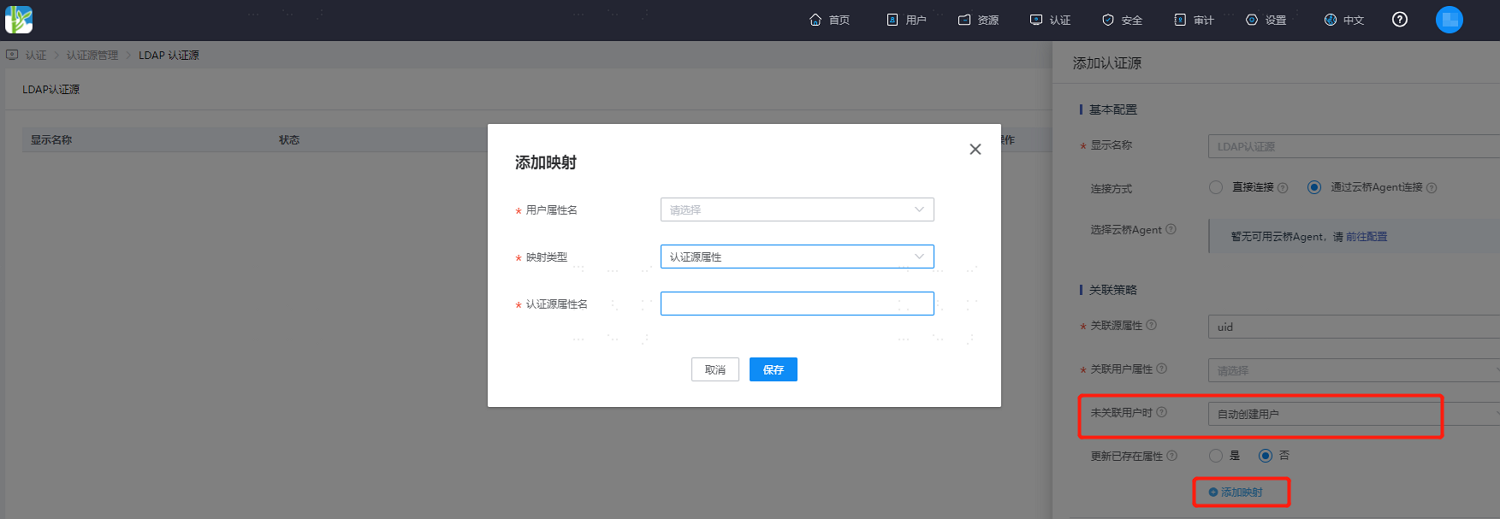Click the 显示名称 column header in table
The width and height of the screenshot is (1500, 519).
click(51, 140)
